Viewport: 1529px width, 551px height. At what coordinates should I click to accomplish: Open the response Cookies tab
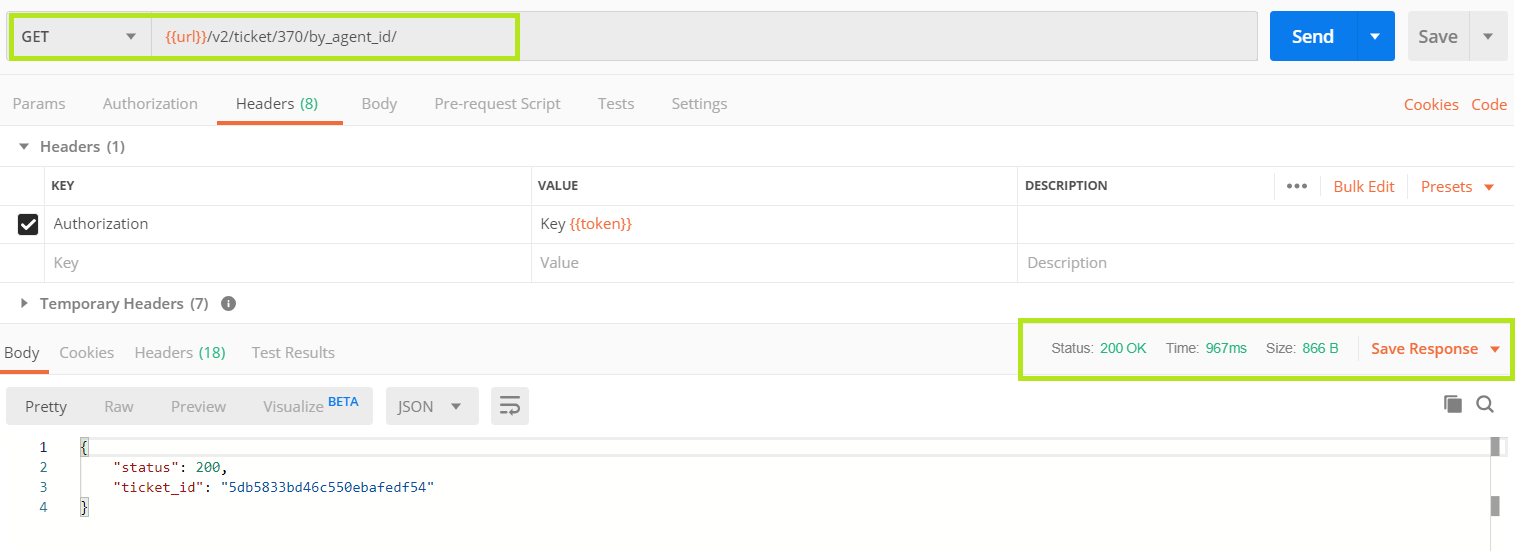[87, 352]
